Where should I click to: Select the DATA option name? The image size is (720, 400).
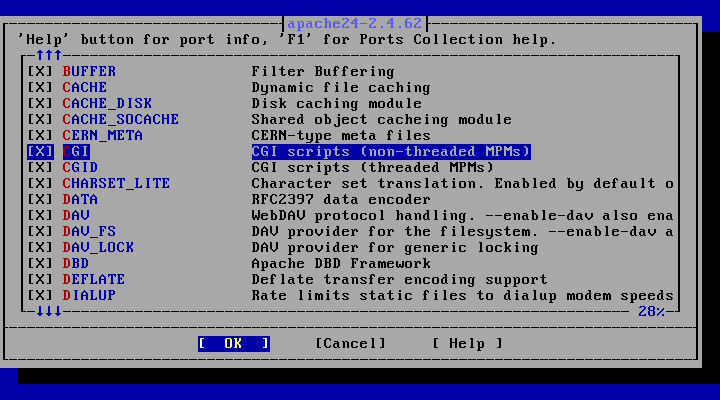click(80, 200)
